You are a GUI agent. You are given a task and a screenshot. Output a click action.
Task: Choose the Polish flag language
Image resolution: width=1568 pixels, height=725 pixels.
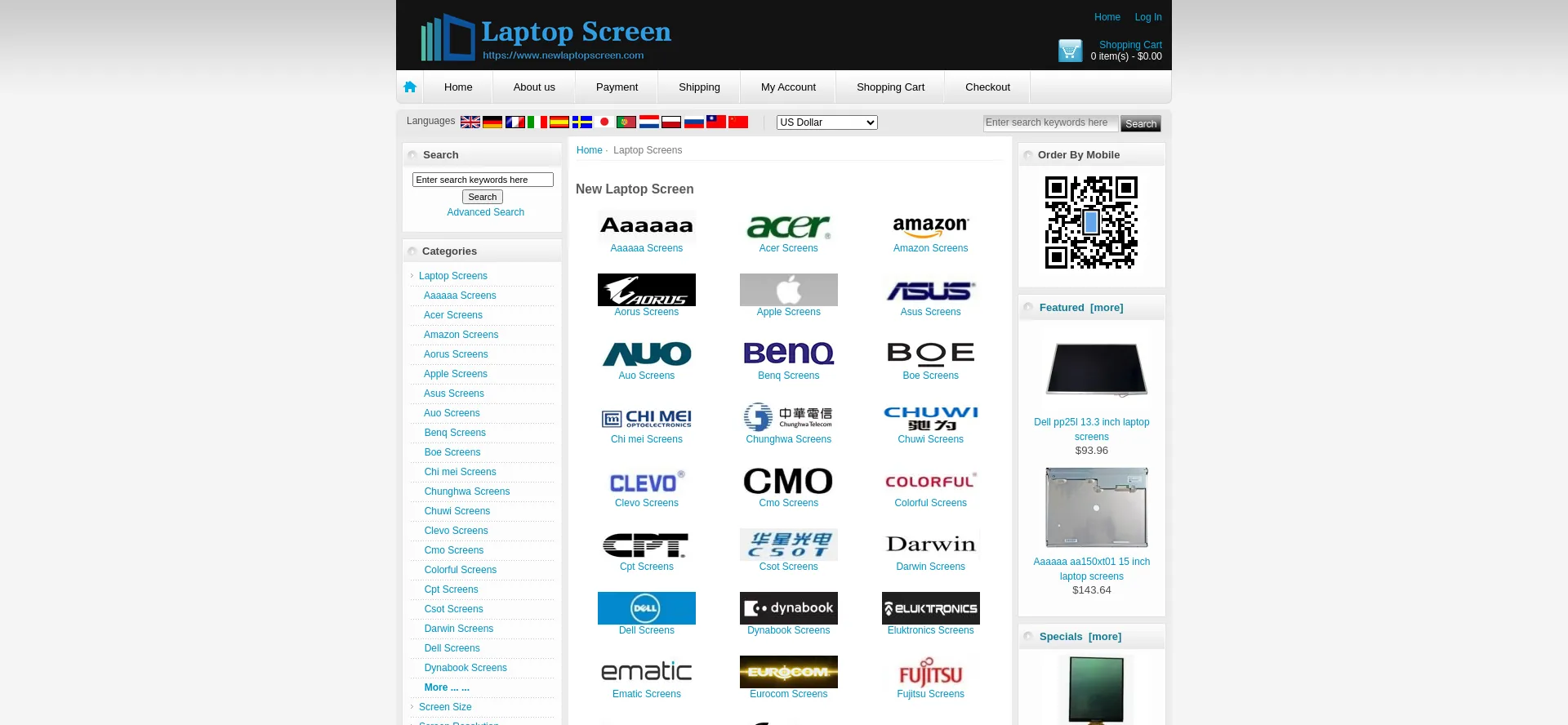671,122
